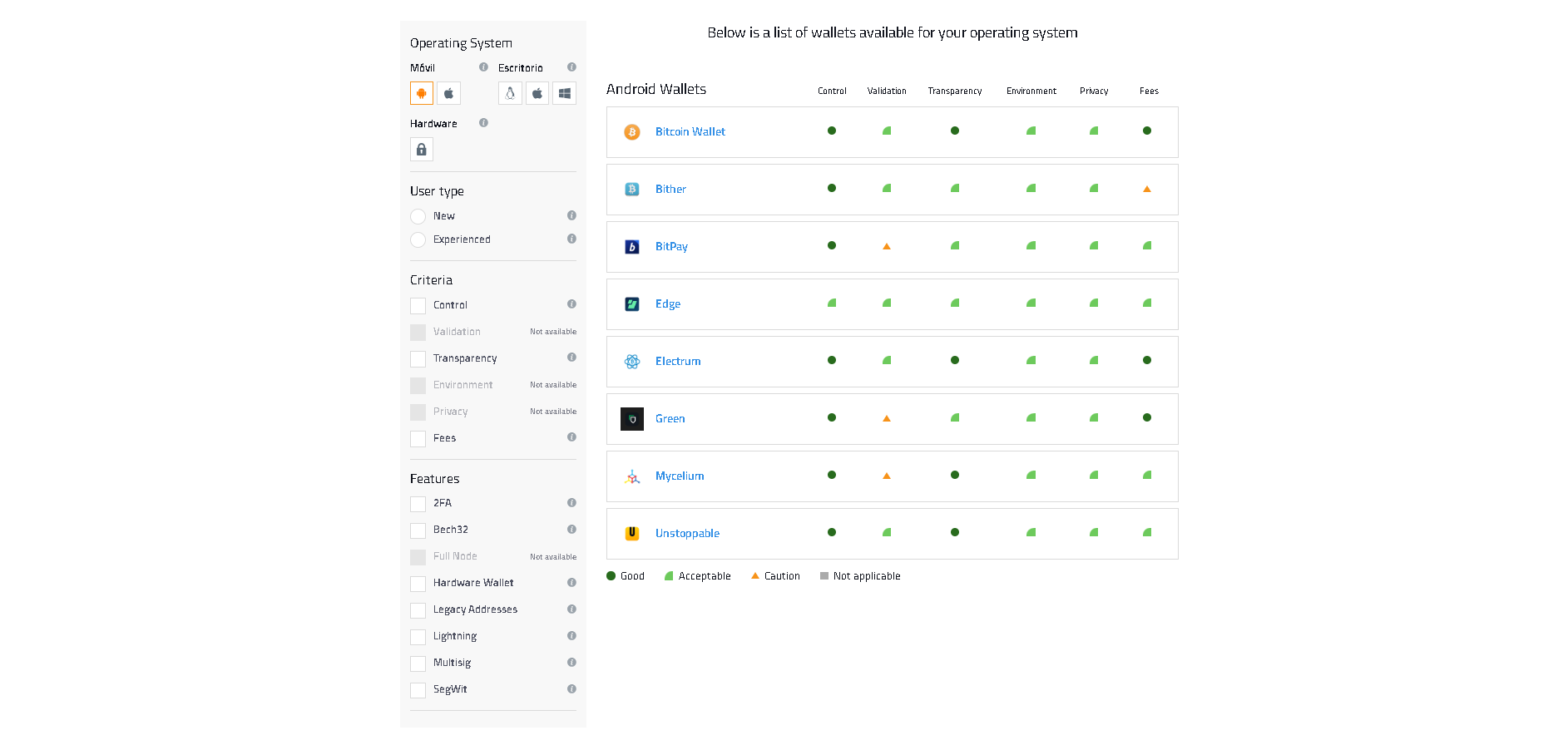Click the info icon beside Experienced
The width and height of the screenshot is (1568, 735).
tap(571, 239)
